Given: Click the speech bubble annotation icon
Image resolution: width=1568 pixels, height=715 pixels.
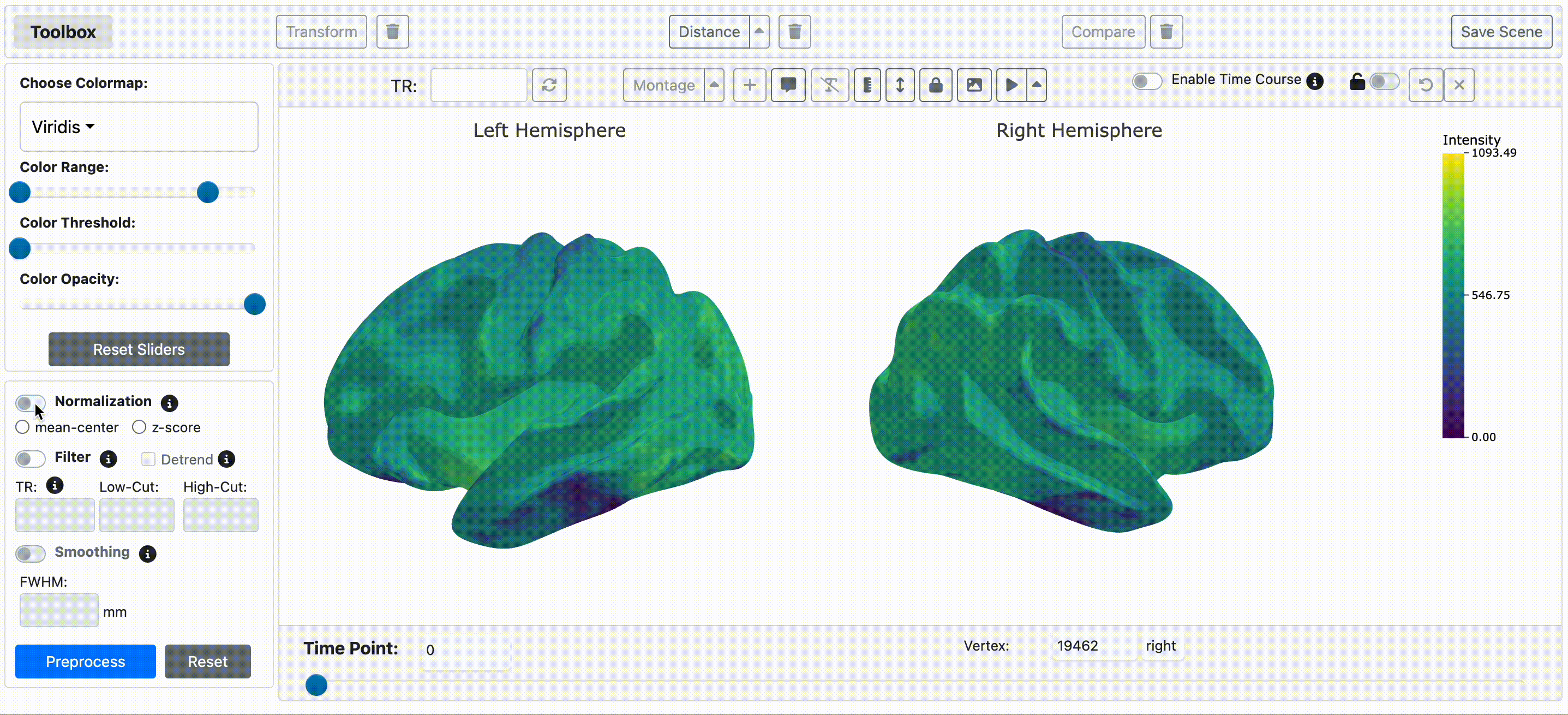Looking at the screenshot, I should click(x=788, y=85).
